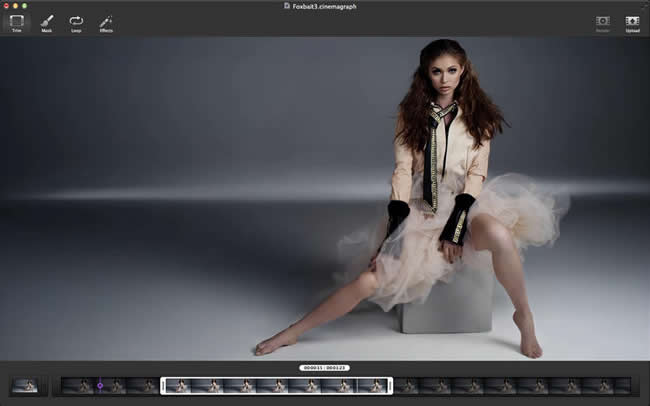Open the Loop settings tool

(76, 22)
